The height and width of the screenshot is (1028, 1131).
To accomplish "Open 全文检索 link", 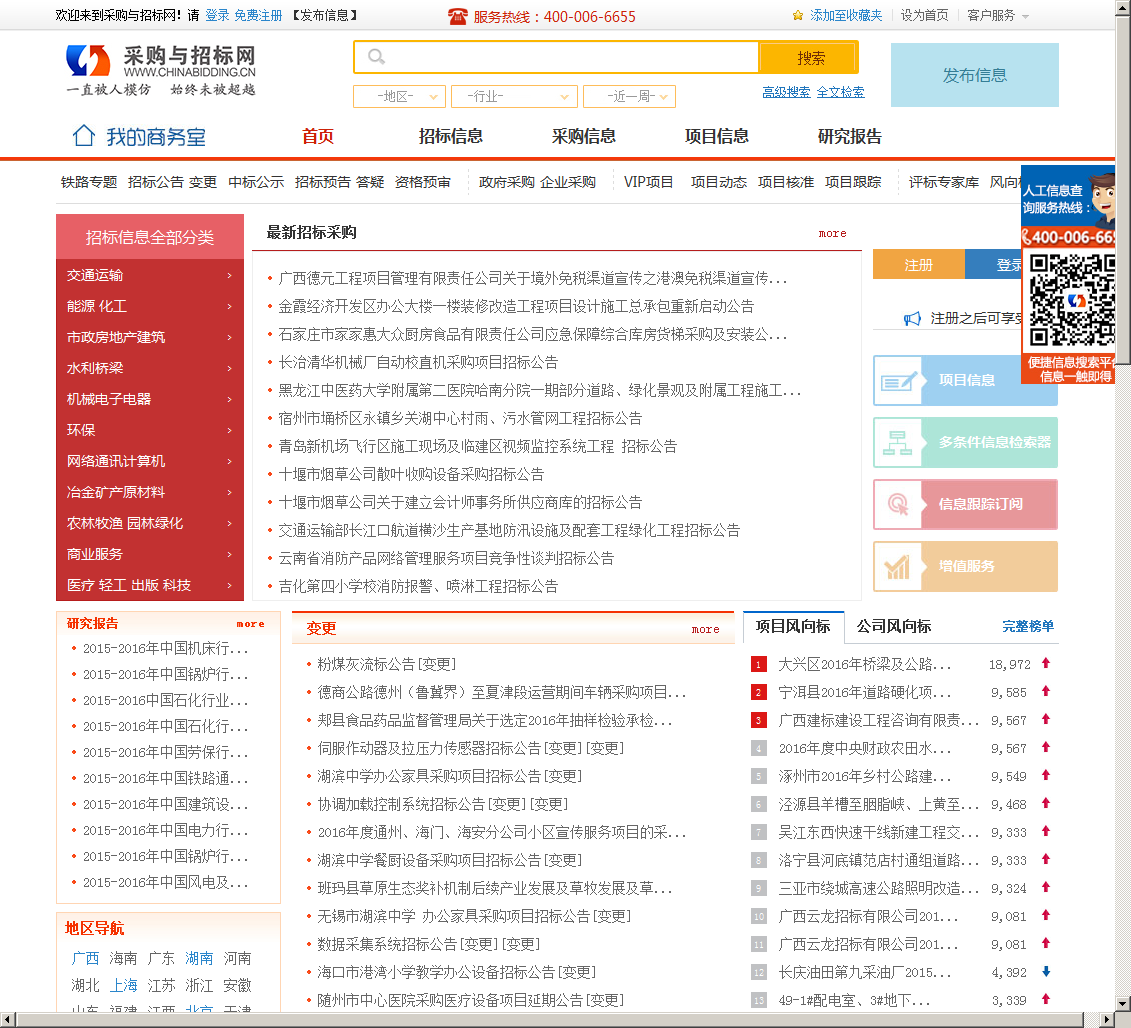I will pyautogui.click(x=840, y=92).
